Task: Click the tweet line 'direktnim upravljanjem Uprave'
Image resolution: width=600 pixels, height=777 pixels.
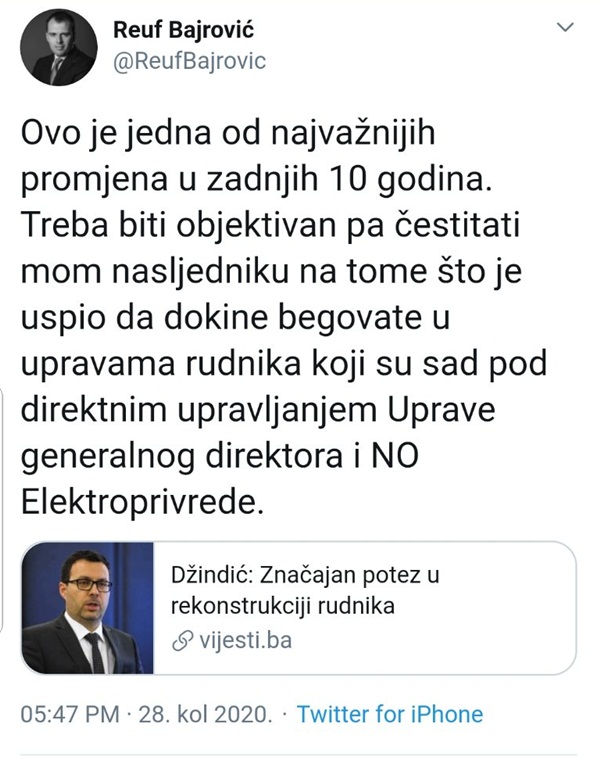Action: click(x=258, y=412)
